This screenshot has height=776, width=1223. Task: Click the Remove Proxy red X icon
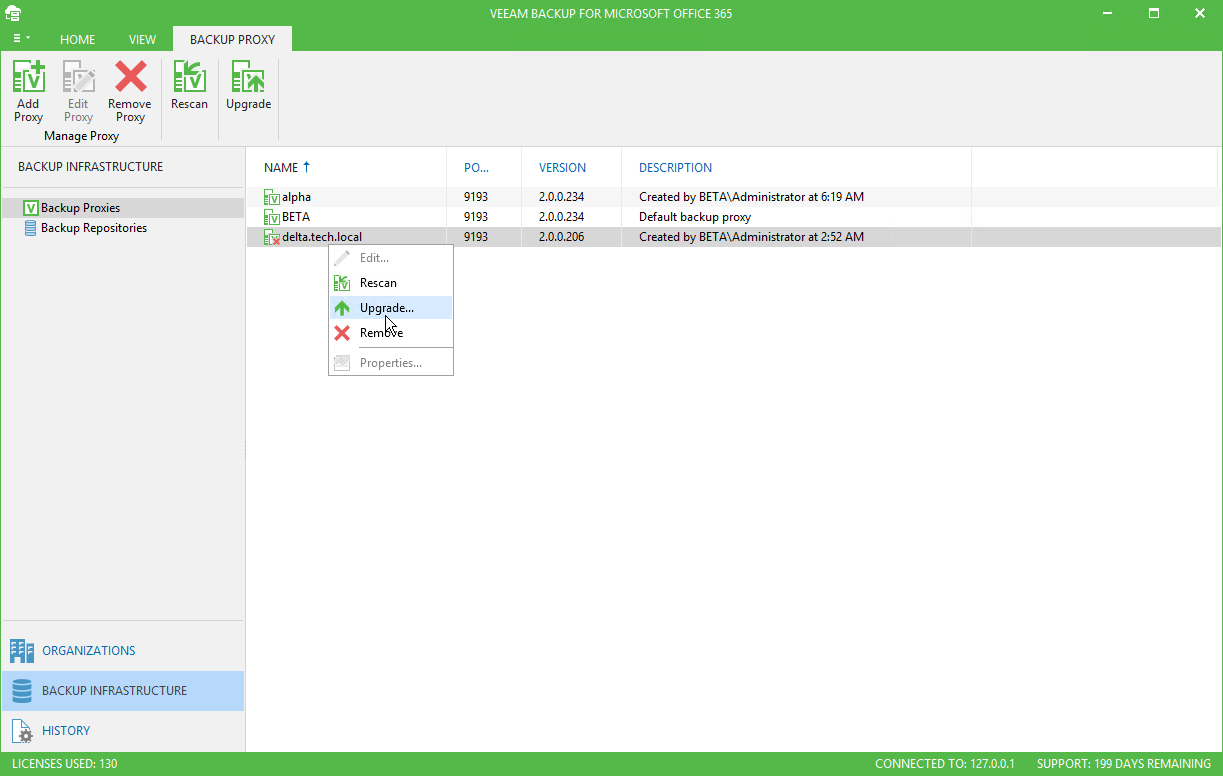tap(130, 77)
